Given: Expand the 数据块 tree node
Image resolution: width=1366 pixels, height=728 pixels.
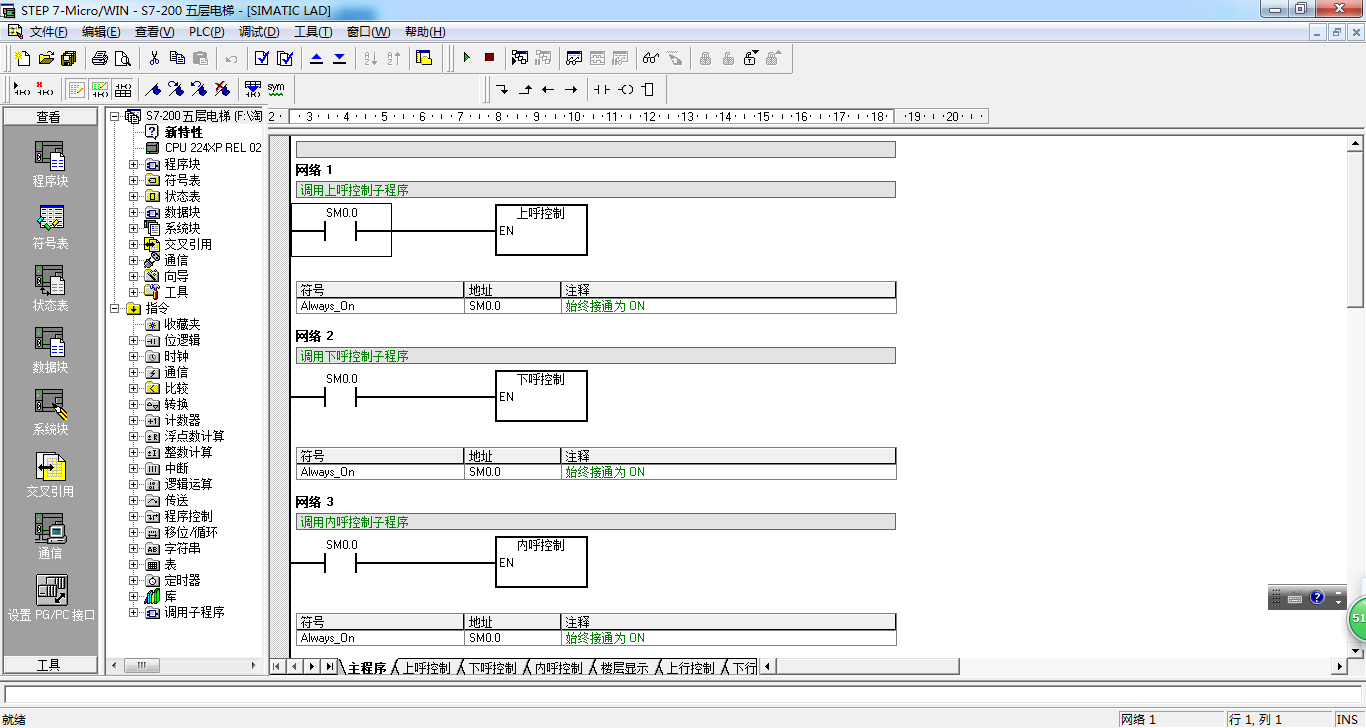Looking at the screenshot, I should click(x=134, y=212).
